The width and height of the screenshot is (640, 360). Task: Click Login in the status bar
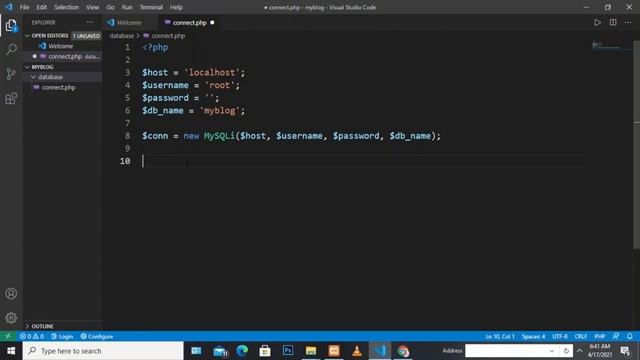click(x=62, y=336)
